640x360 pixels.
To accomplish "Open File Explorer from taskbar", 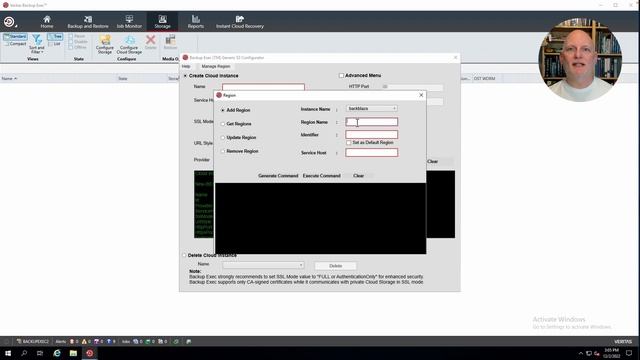I will (73, 353).
